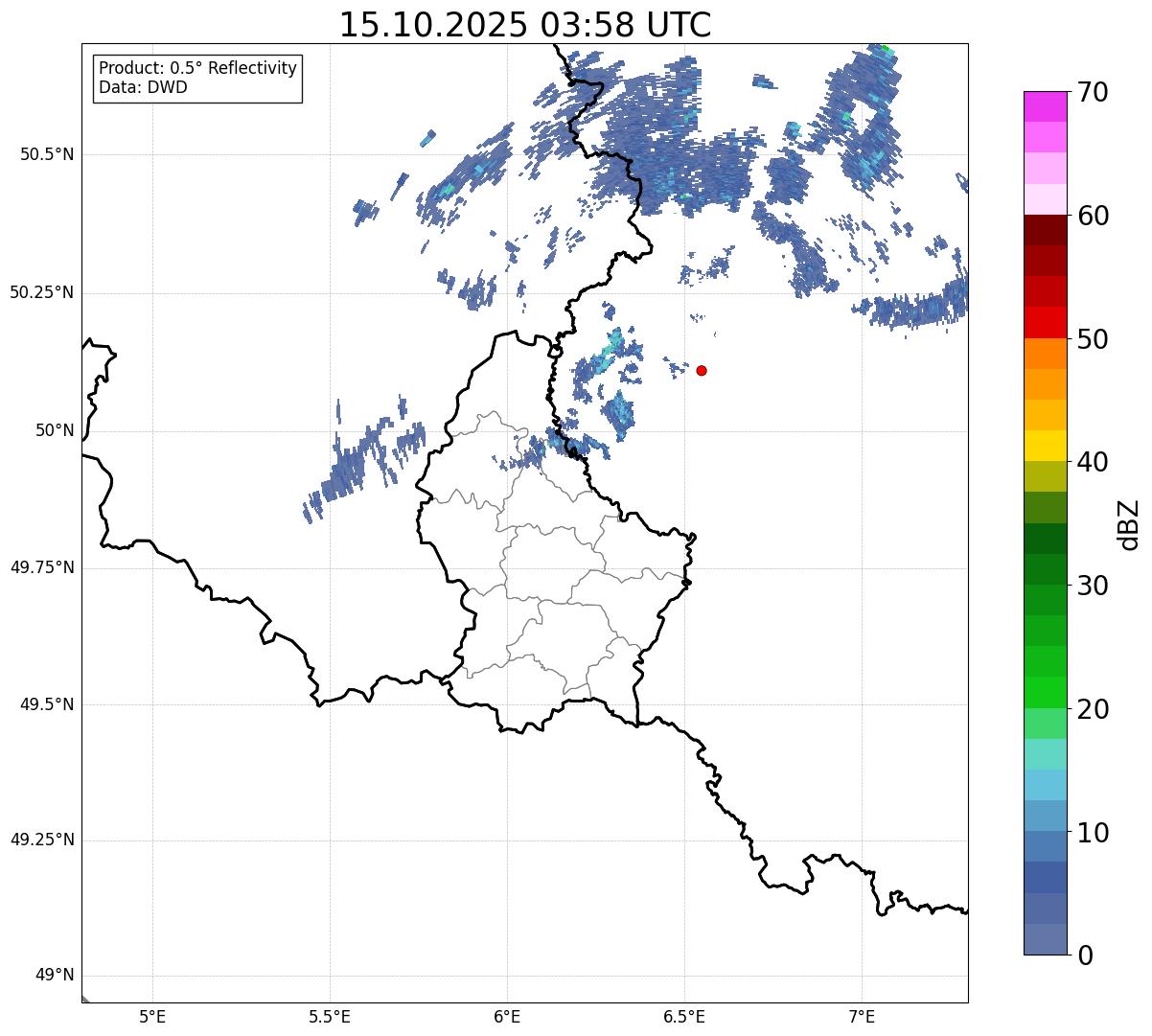This screenshot has width=1152, height=1036.
Task: Click the colorbar 20 tick label
Action: click(1092, 709)
